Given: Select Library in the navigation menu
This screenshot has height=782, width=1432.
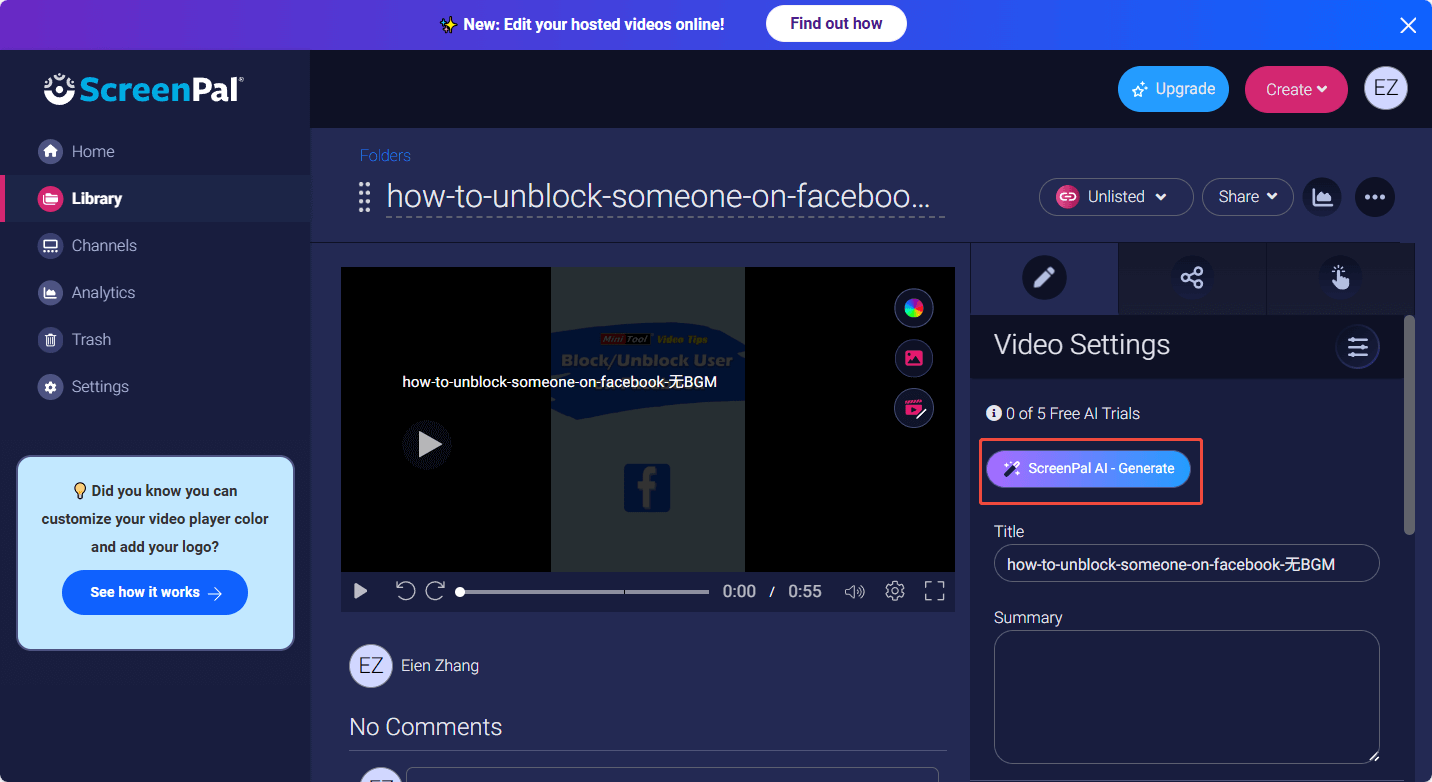Looking at the screenshot, I should click(x=95, y=198).
